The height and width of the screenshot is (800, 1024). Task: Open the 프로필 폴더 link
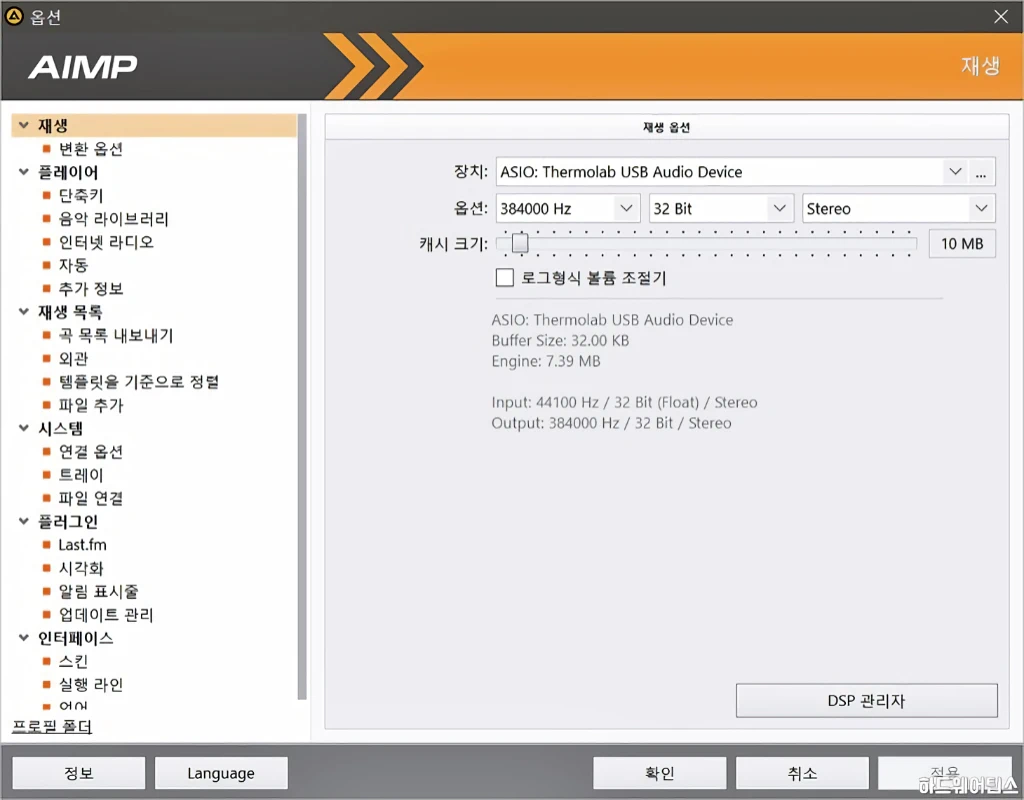coord(52,726)
